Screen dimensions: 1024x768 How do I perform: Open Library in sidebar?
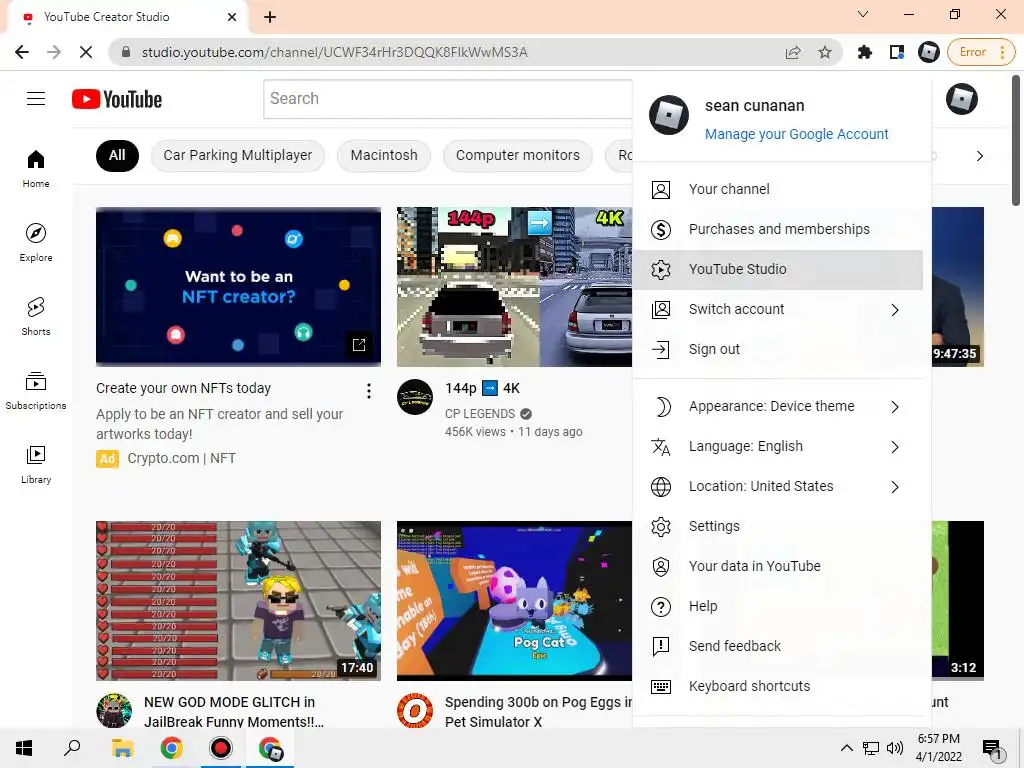click(36, 464)
